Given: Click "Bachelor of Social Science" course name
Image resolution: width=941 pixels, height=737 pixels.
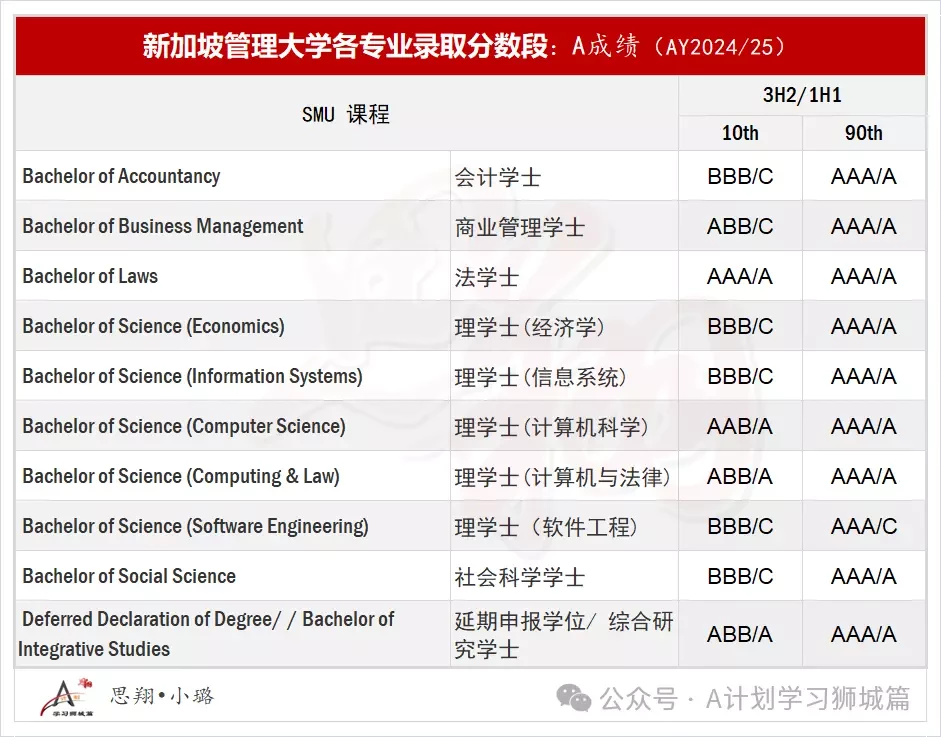Looking at the screenshot, I should tap(129, 576).
